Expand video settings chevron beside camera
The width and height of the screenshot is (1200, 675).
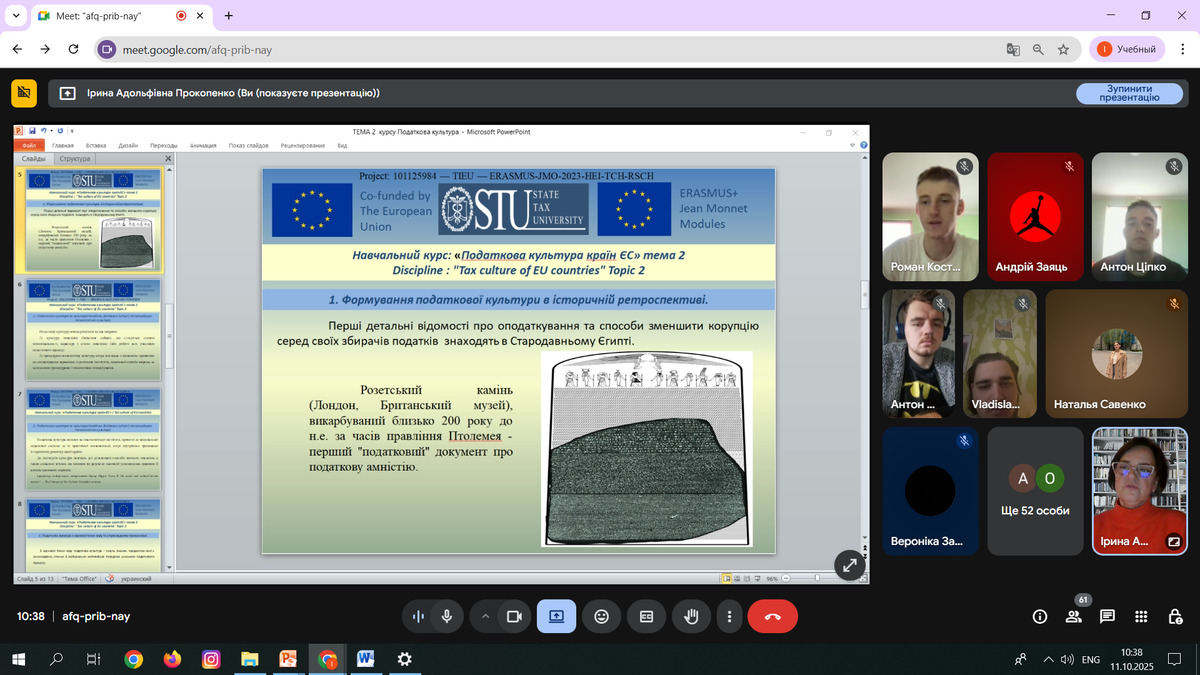click(486, 617)
